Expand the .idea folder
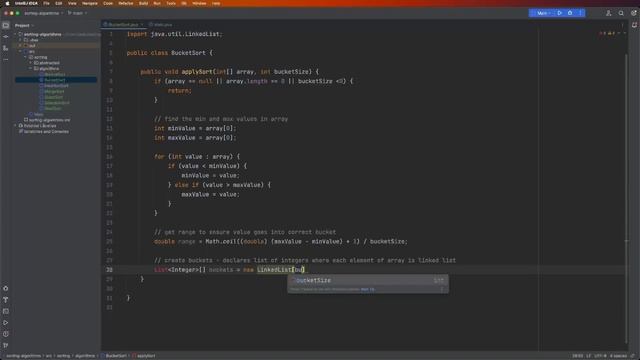The width and height of the screenshot is (640, 360). point(20,40)
